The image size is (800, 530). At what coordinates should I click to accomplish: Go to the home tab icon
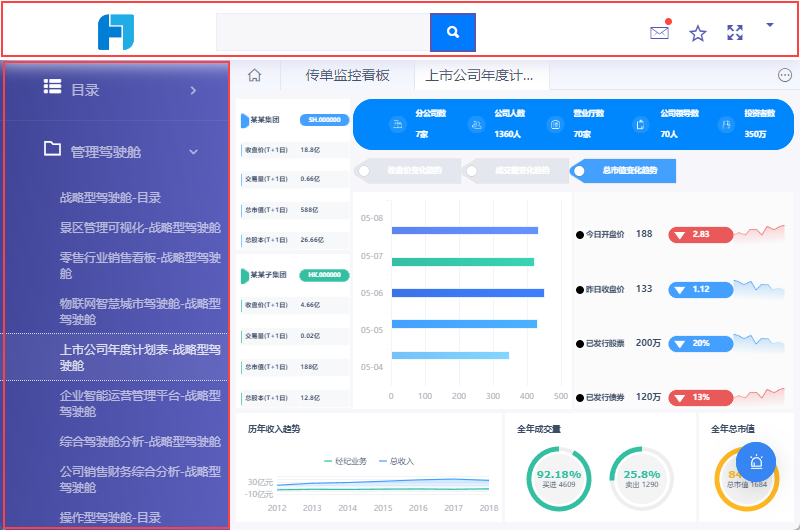pyautogui.click(x=255, y=75)
